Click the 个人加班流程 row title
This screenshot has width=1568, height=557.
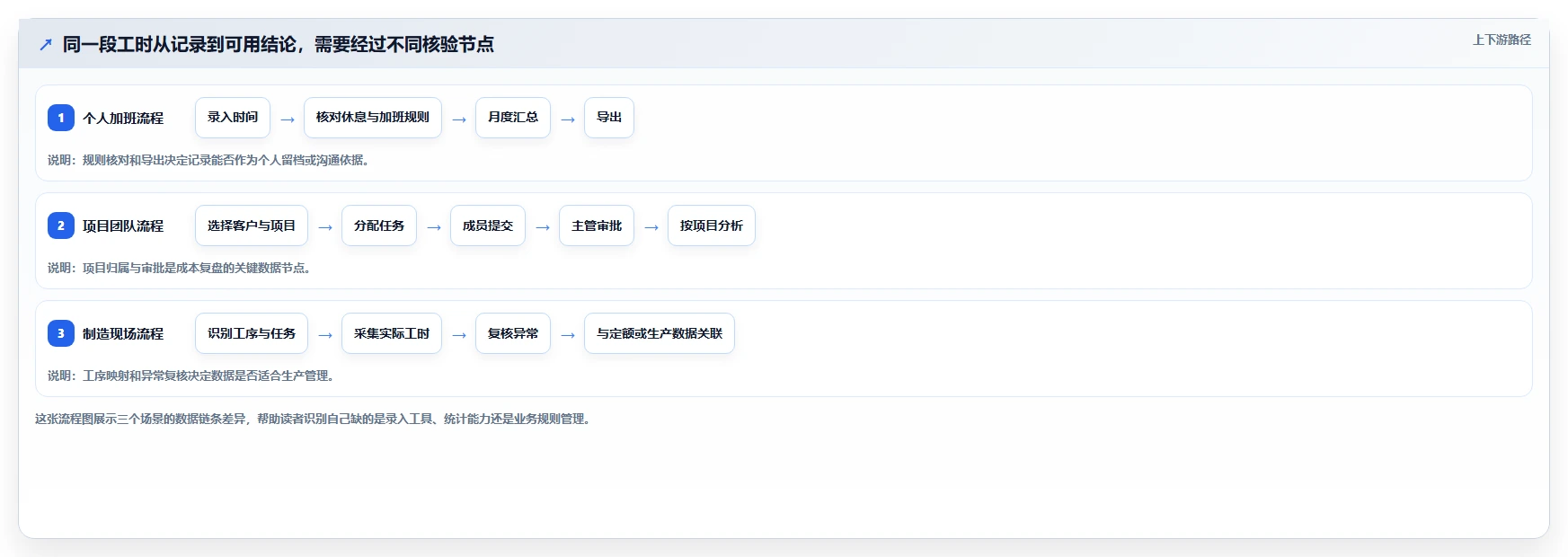(x=123, y=118)
